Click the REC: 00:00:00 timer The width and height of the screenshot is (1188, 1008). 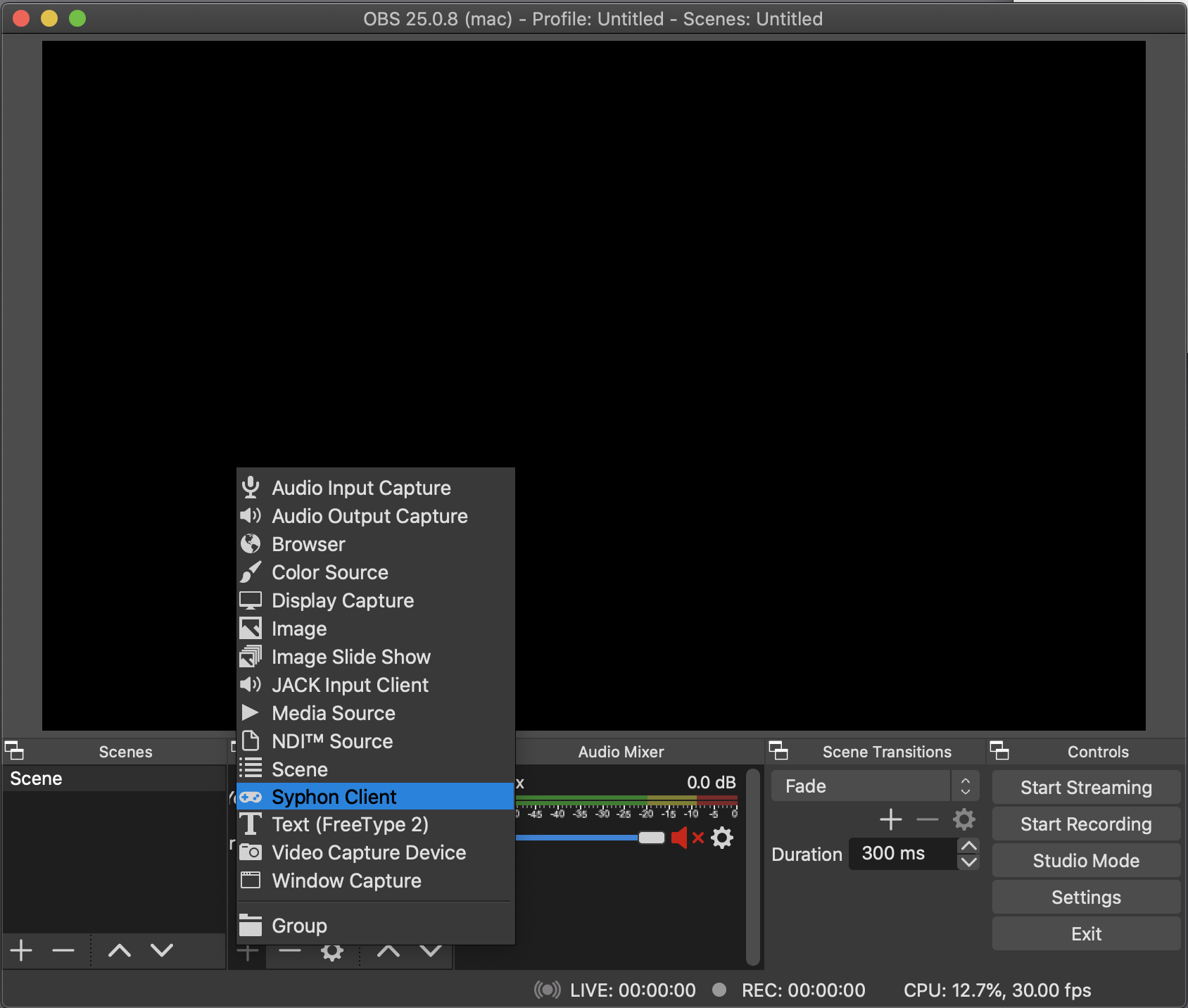coord(803,990)
